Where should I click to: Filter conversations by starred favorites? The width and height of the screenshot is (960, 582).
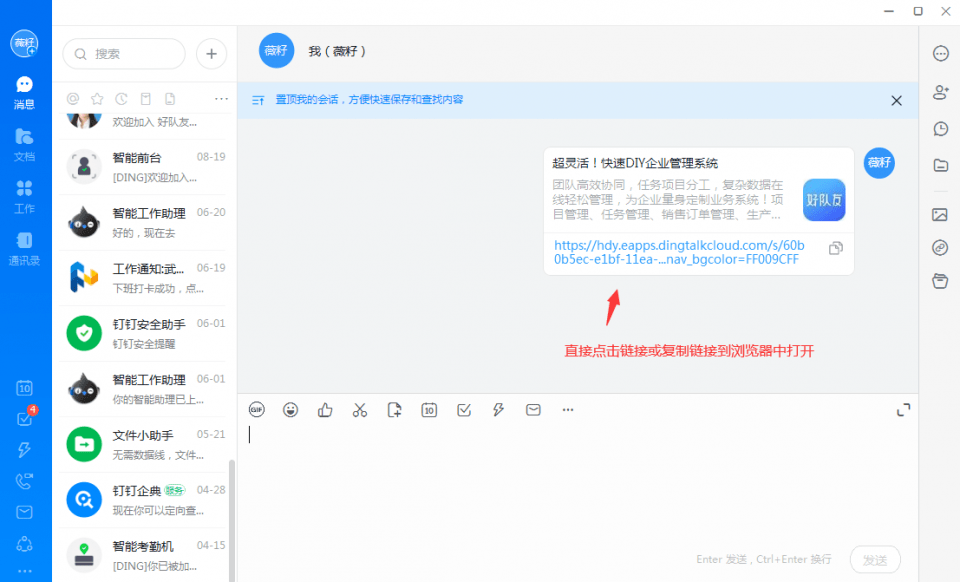[x=97, y=99]
